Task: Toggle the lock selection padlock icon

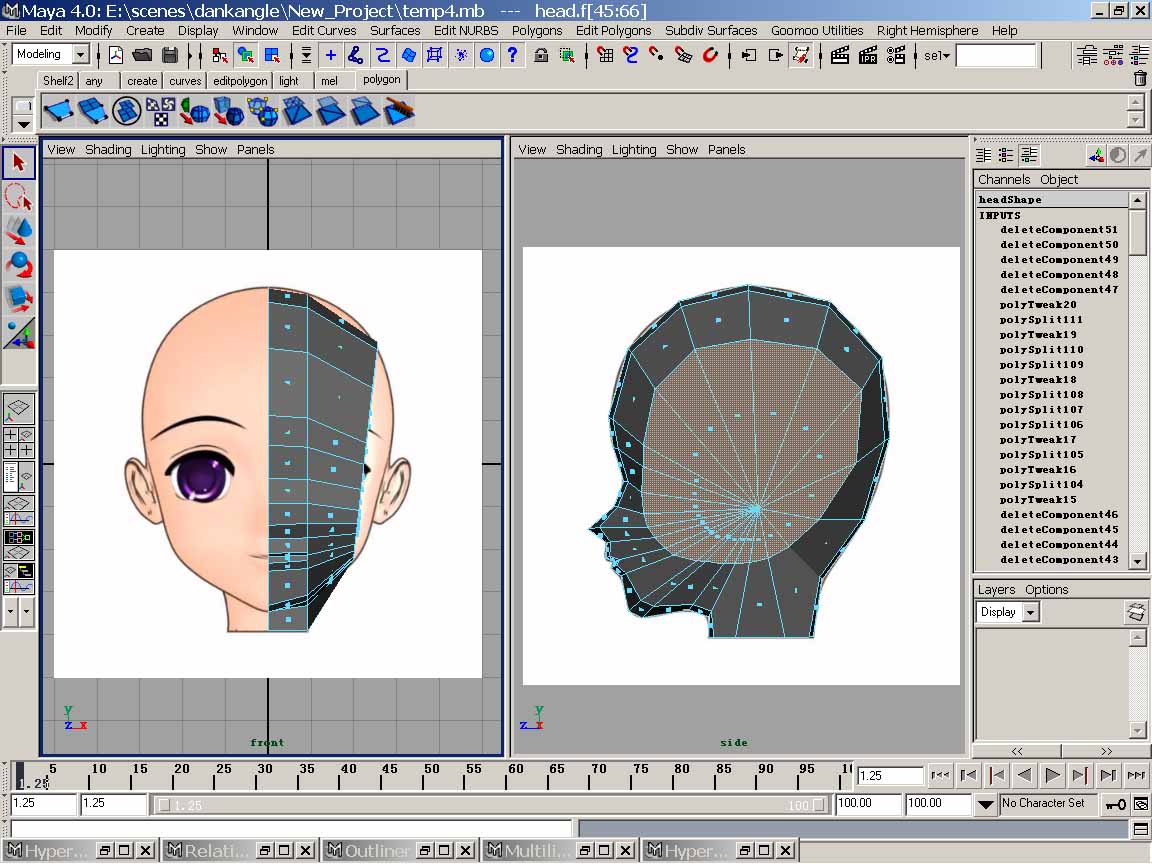Action: (x=541, y=55)
